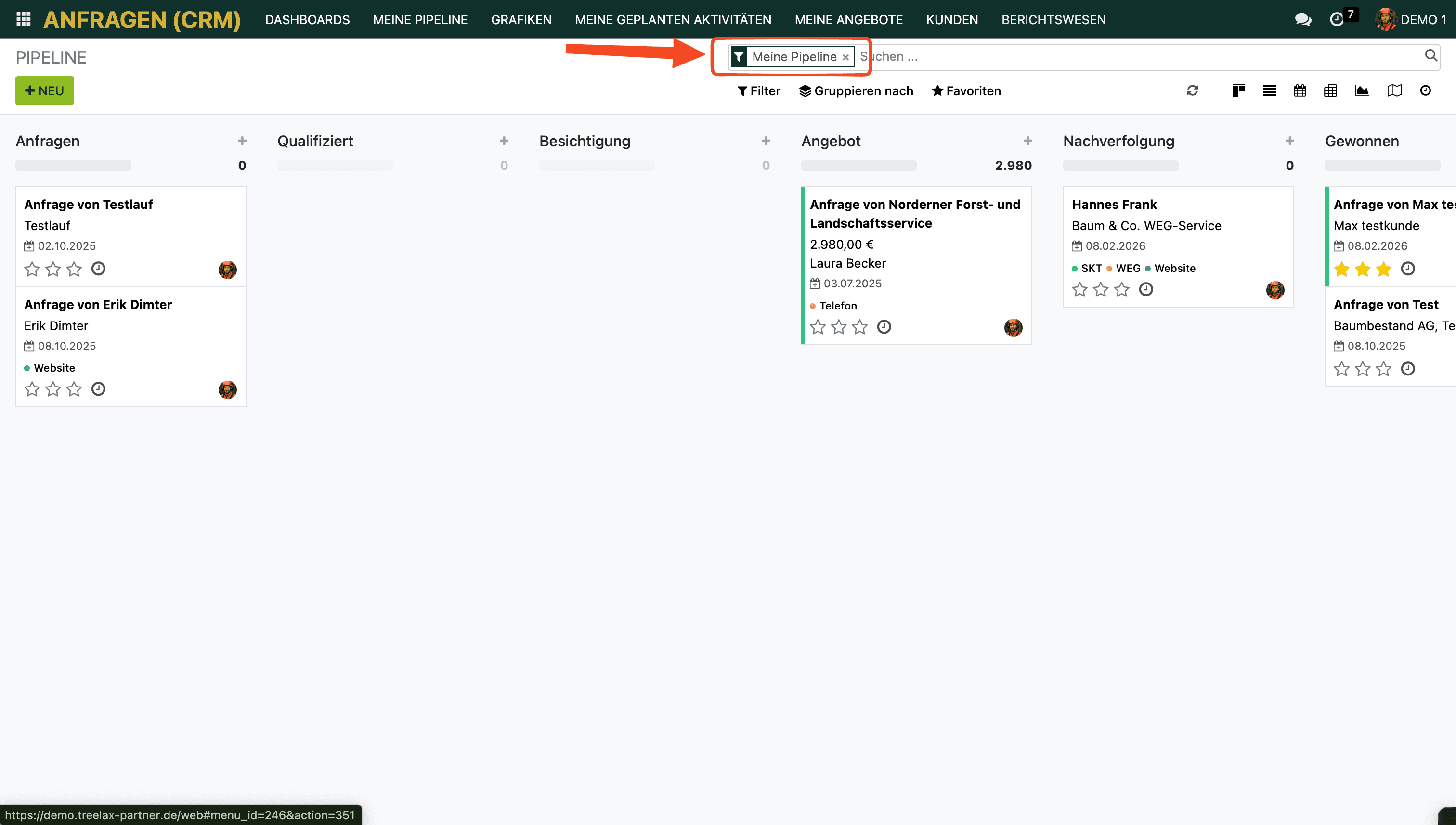The height and width of the screenshot is (825, 1456).
Task: Open the activity clock view icon
Action: pyautogui.click(x=1425, y=90)
